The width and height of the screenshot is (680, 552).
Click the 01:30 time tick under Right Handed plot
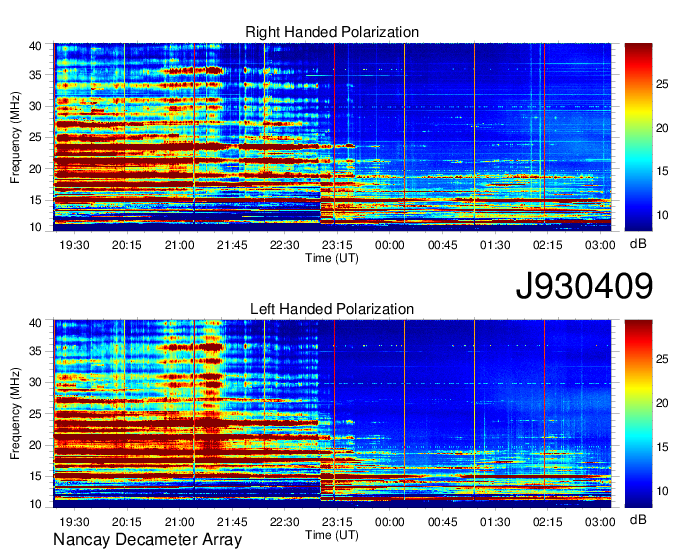[x=495, y=245]
